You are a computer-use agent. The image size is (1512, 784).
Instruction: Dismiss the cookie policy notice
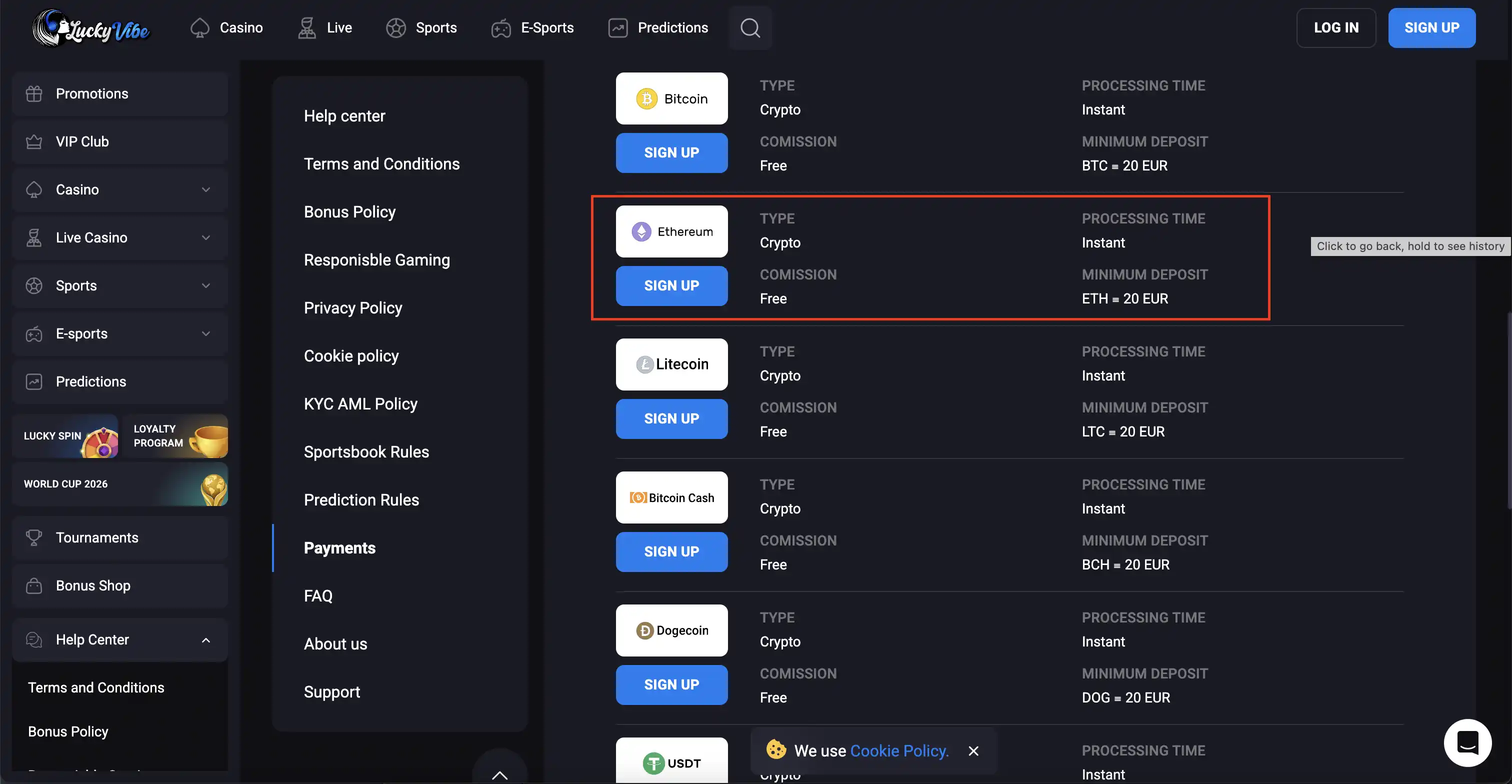pyautogui.click(x=973, y=750)
